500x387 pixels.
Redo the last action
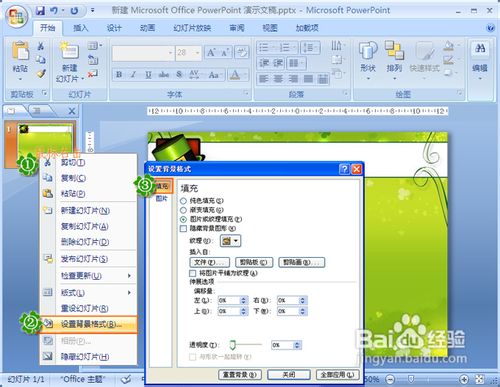pos(74,11)
